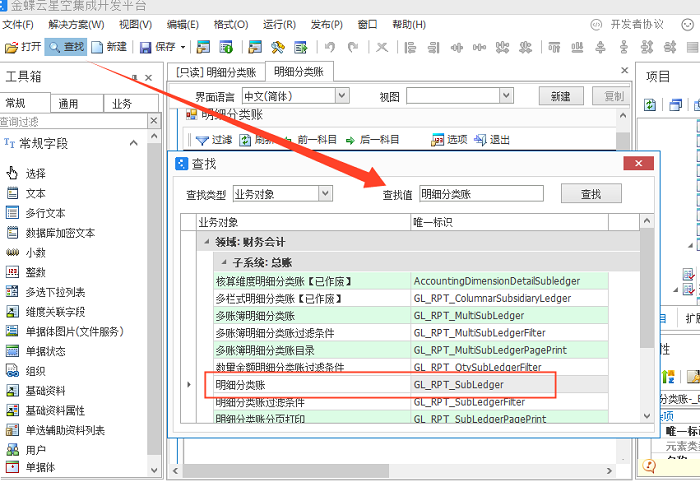
Task: Click the 查找值 search input field
Action: point(480,194)
